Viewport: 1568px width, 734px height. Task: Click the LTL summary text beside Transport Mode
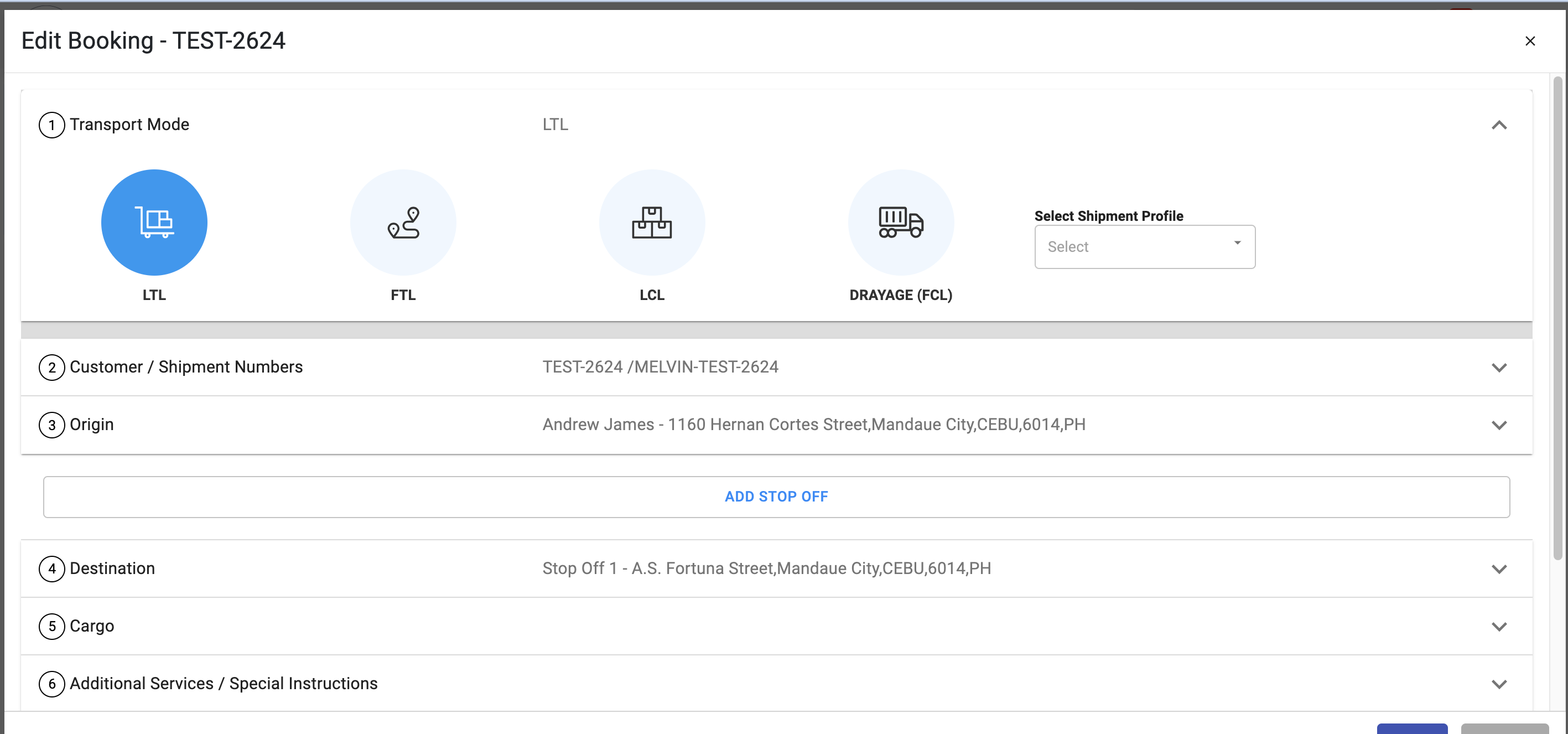[555, 124]
